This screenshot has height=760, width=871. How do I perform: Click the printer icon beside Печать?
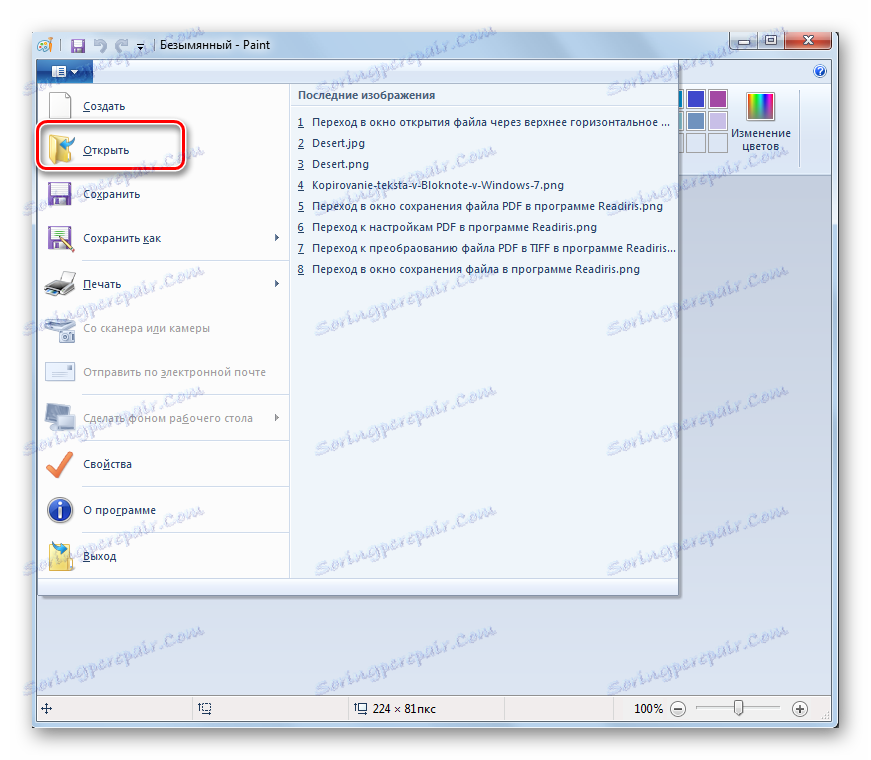pos(59,283)
